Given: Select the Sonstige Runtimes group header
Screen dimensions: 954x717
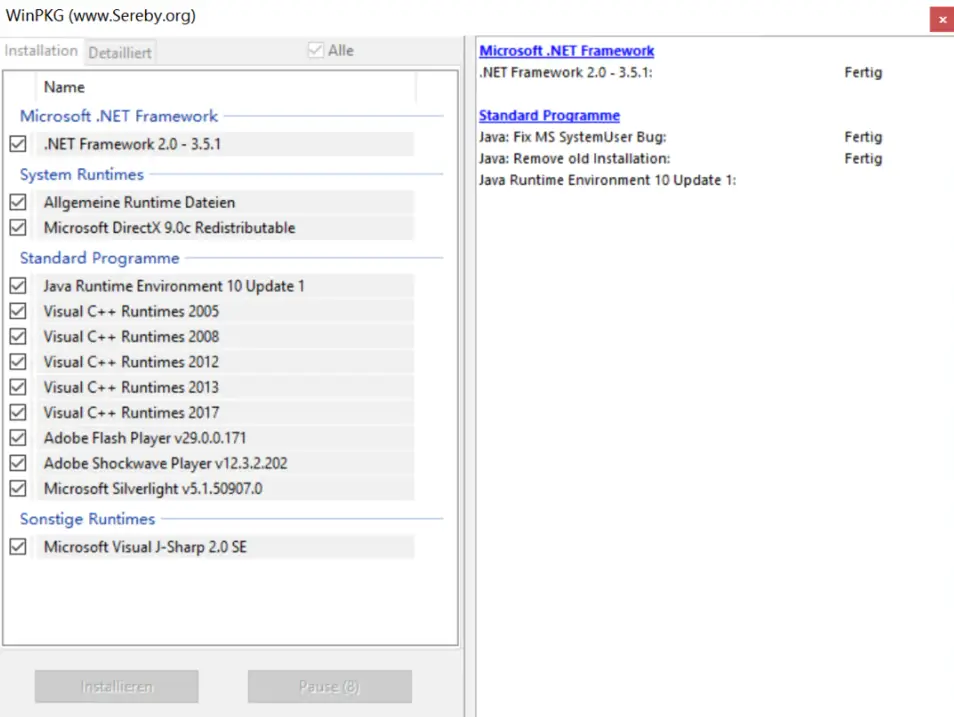Looking at the screenshot, I should pos(87,519).
